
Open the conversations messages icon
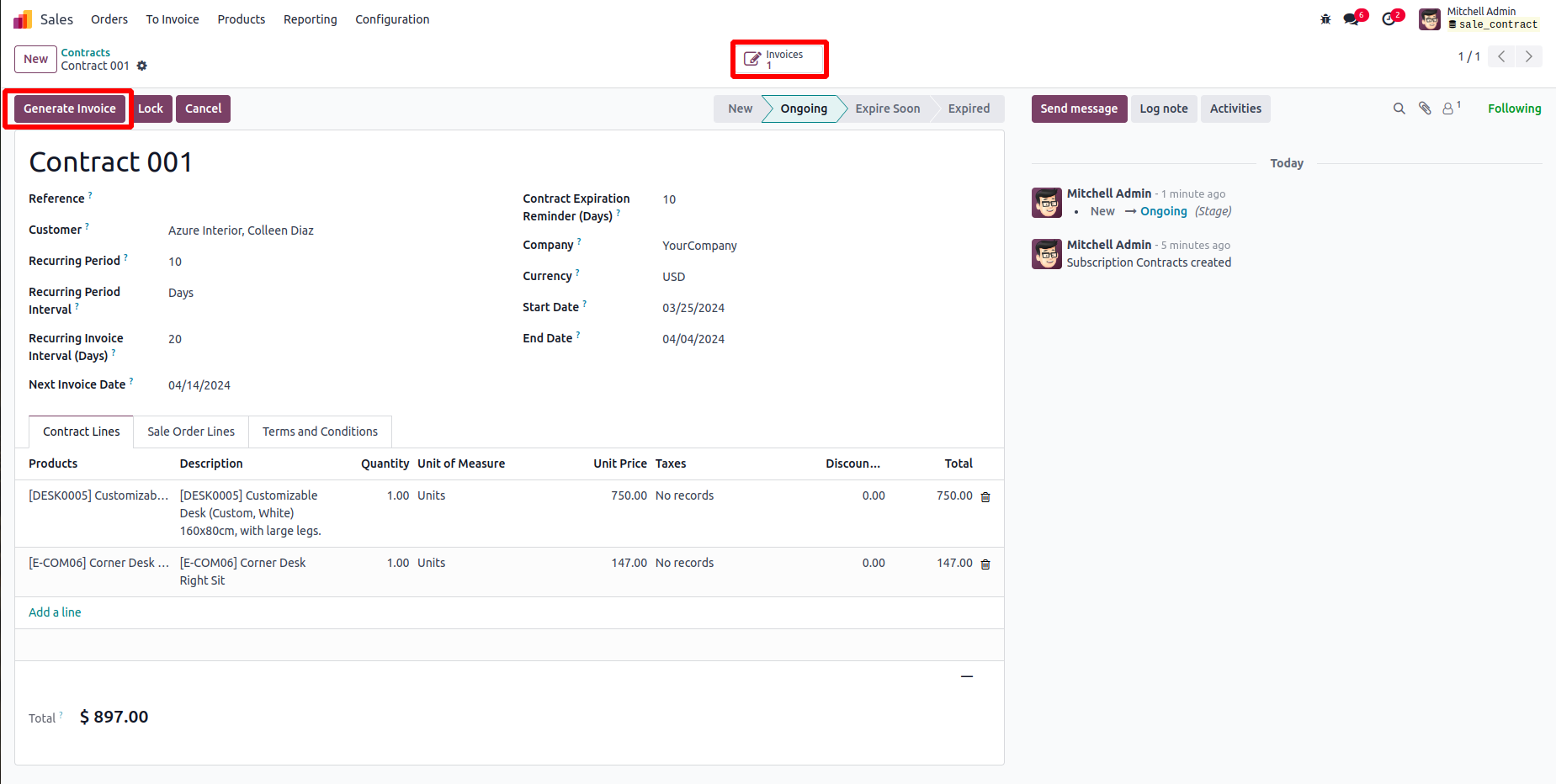(1352, 19)
